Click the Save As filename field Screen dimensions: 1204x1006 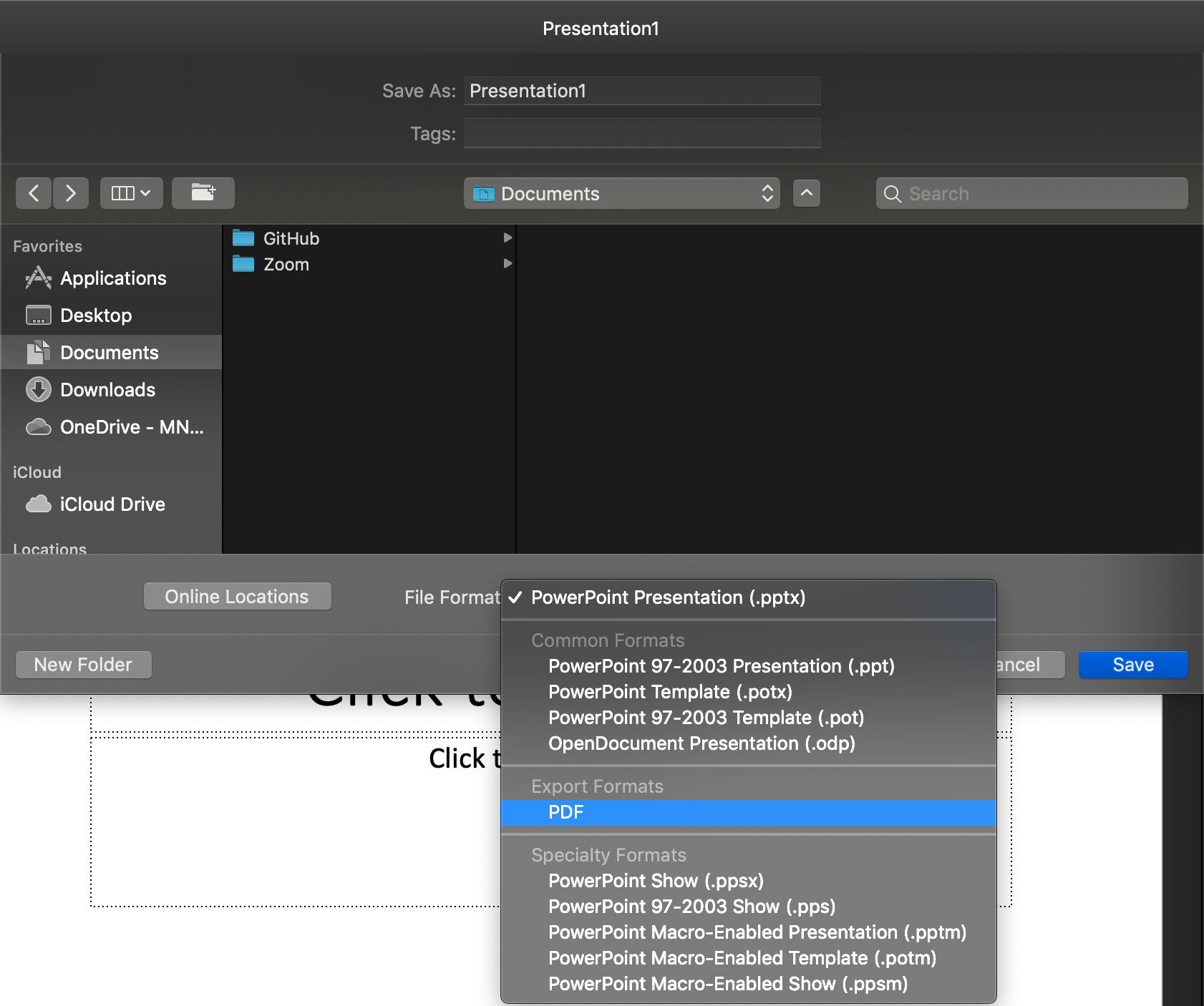pos(642,91)
